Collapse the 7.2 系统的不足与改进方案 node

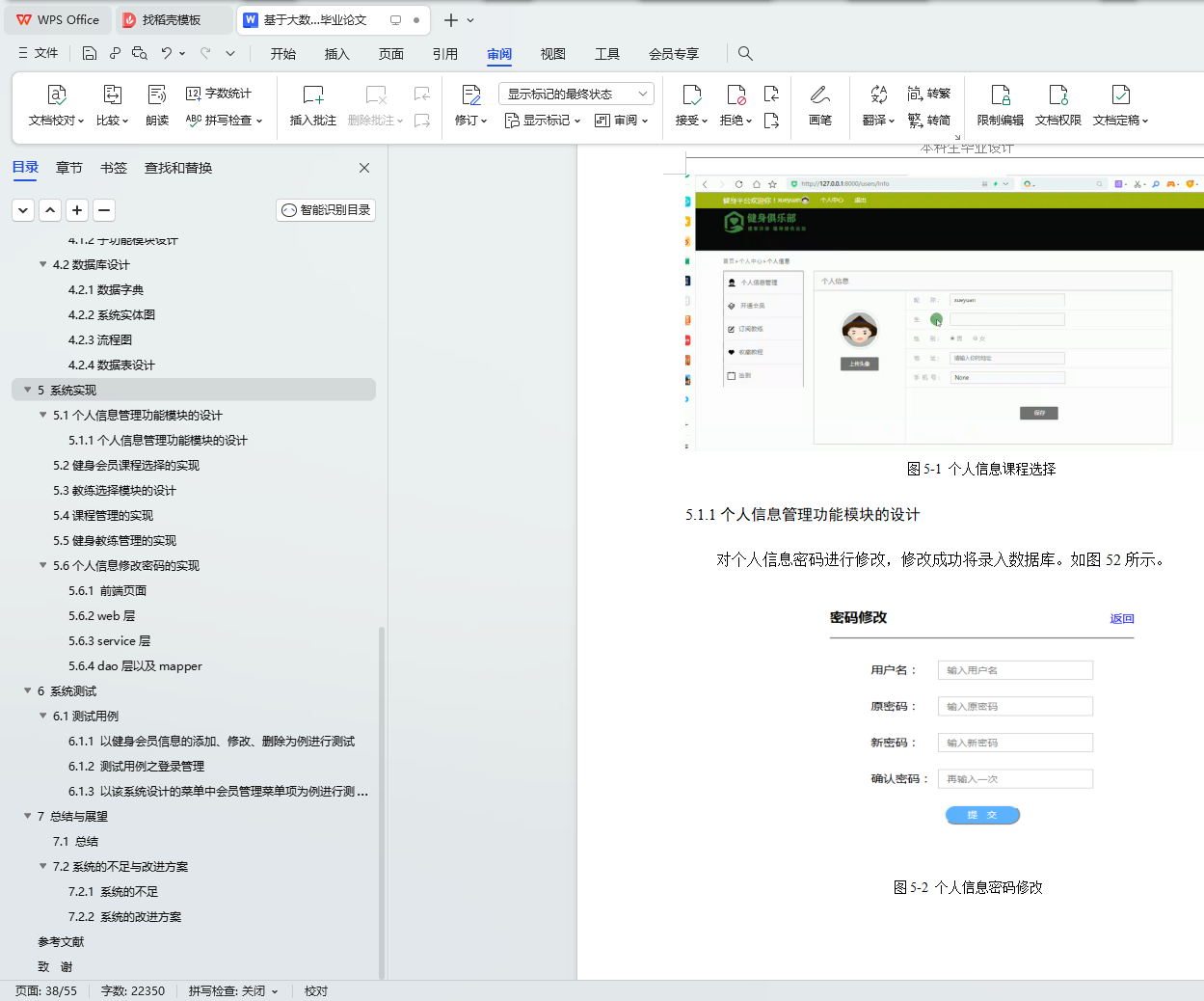click(x=42, y=866)
